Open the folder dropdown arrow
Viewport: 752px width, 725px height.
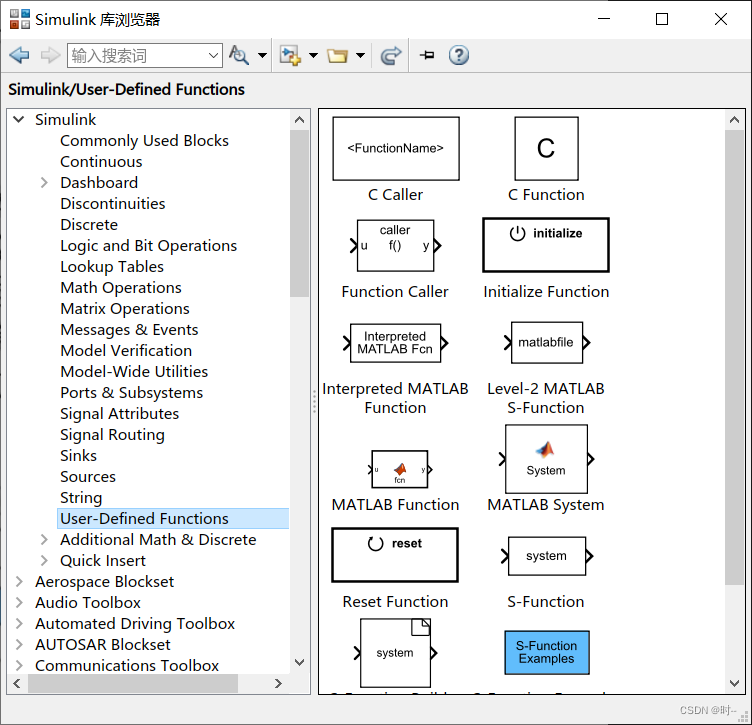tap(360, 55)
